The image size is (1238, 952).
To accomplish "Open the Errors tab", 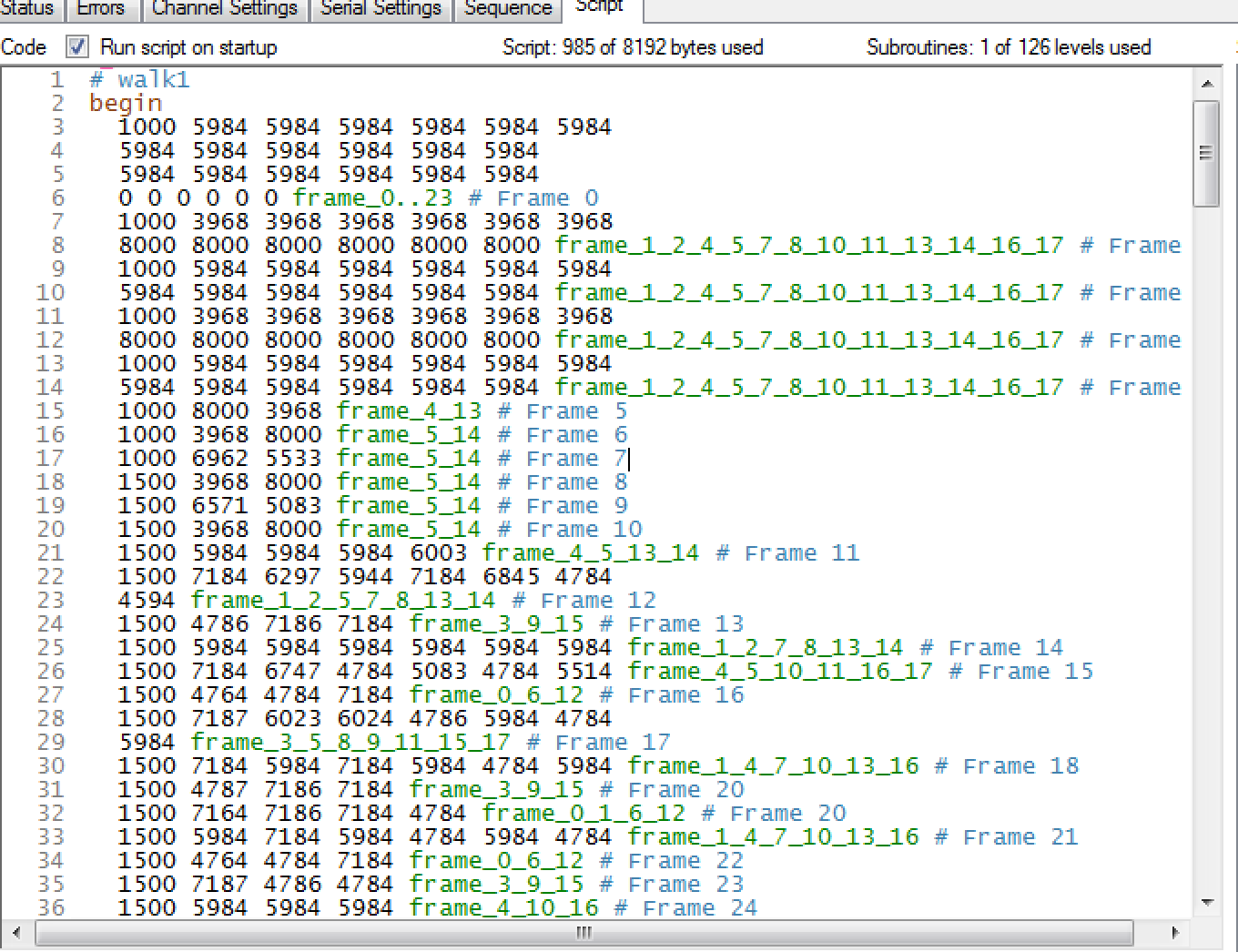I will pyautogui.click(x=101, y=7).
